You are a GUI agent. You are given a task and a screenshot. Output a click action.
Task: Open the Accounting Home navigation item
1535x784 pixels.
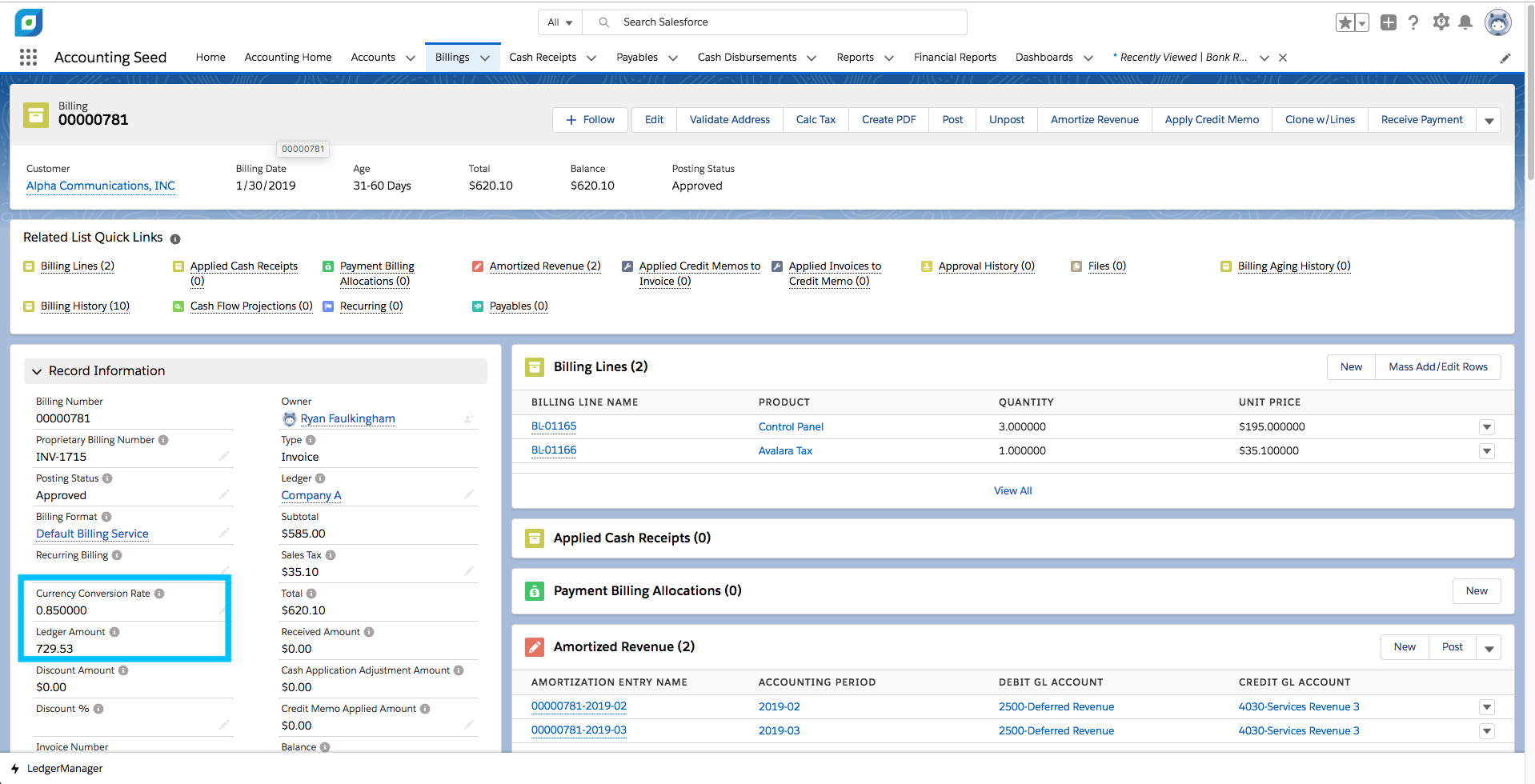tap(287, 57)
